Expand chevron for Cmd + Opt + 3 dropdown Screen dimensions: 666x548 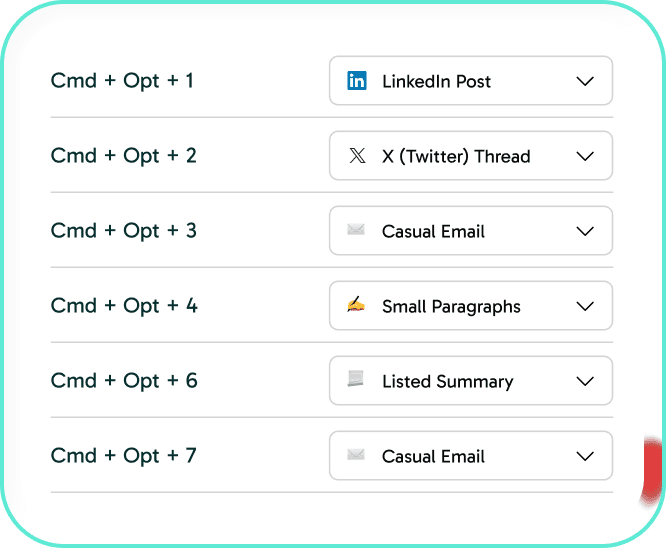pos(586,231)
